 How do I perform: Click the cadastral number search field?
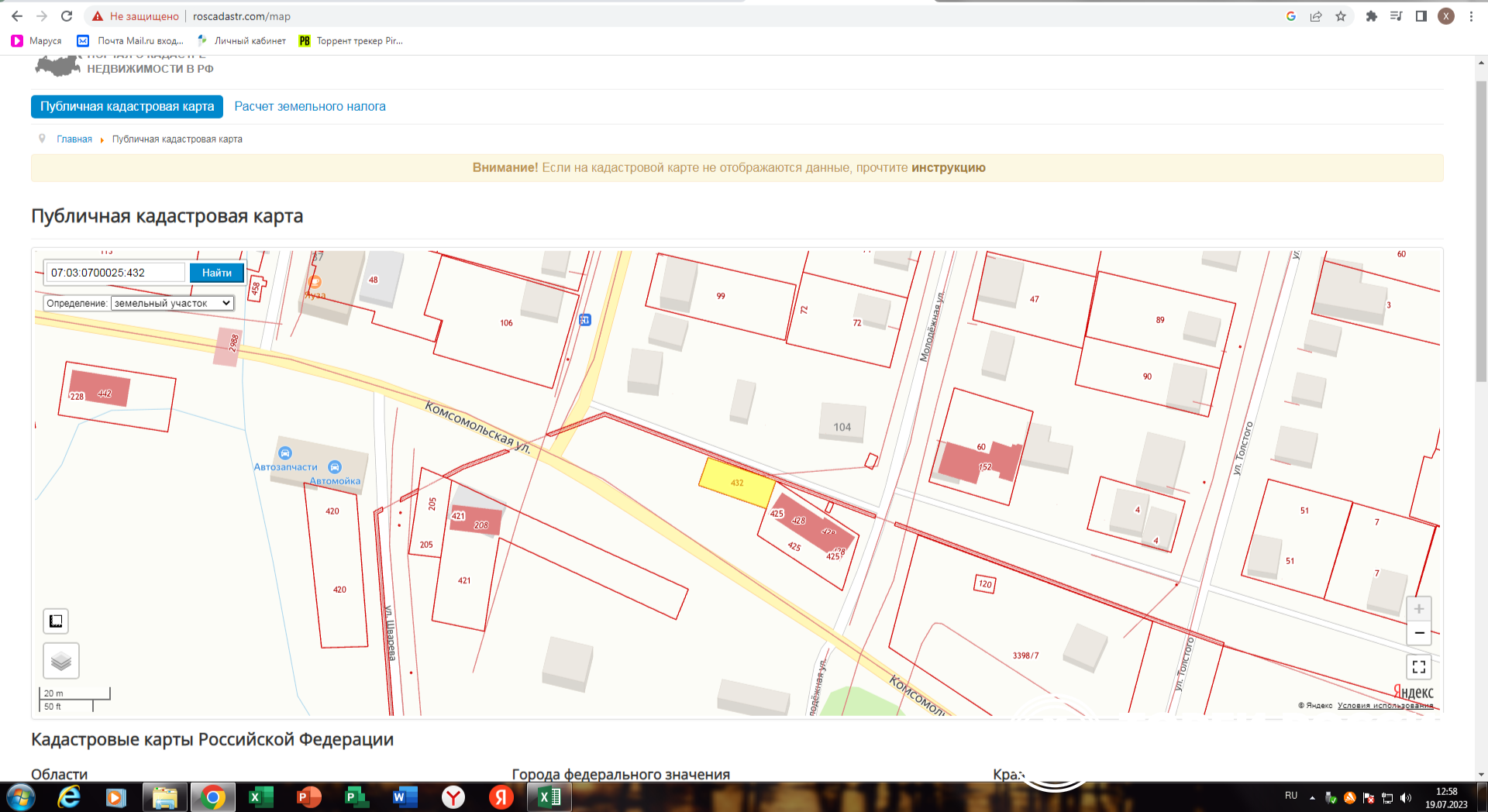115,273
